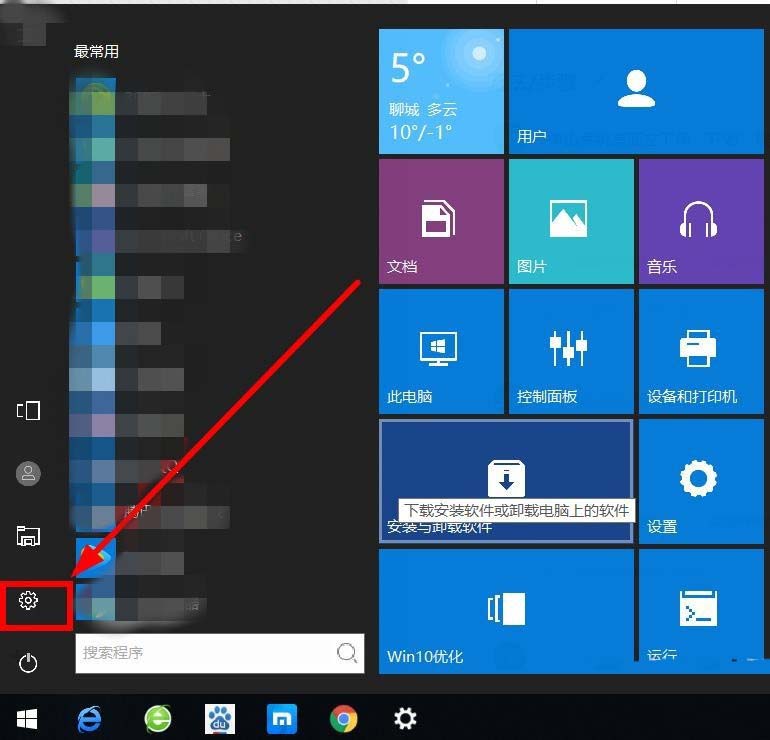The height and width of the screenshot is (740, 770).
Task: Open the Baidu paw icon on taskbar
Action: click(220, 719)
